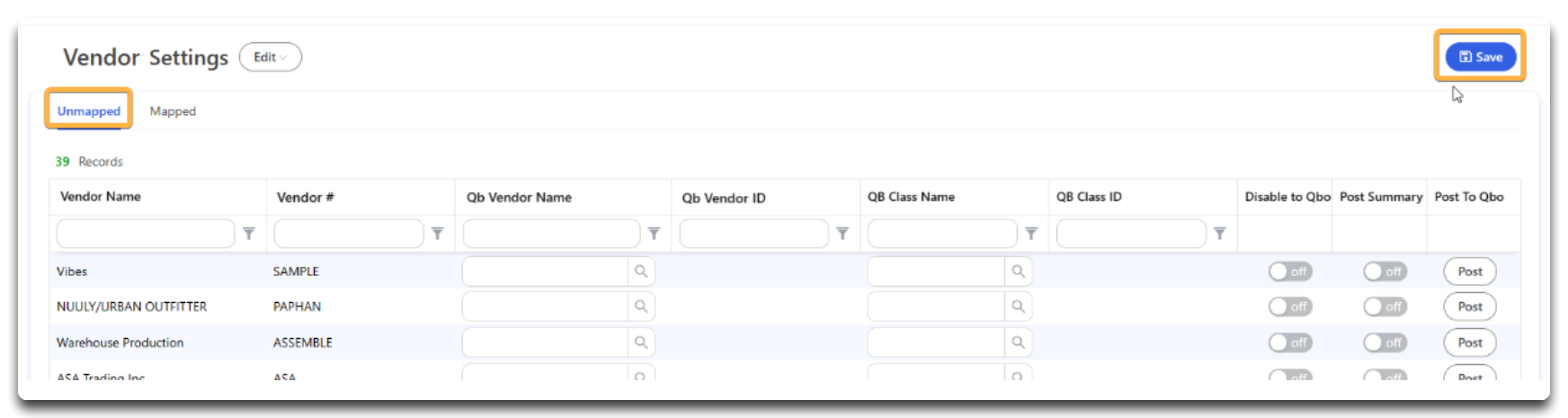Screen dimensions: 1568x418
Task: Post the Vibes vendor to Qbo
Action: [x=1470, y=271]
